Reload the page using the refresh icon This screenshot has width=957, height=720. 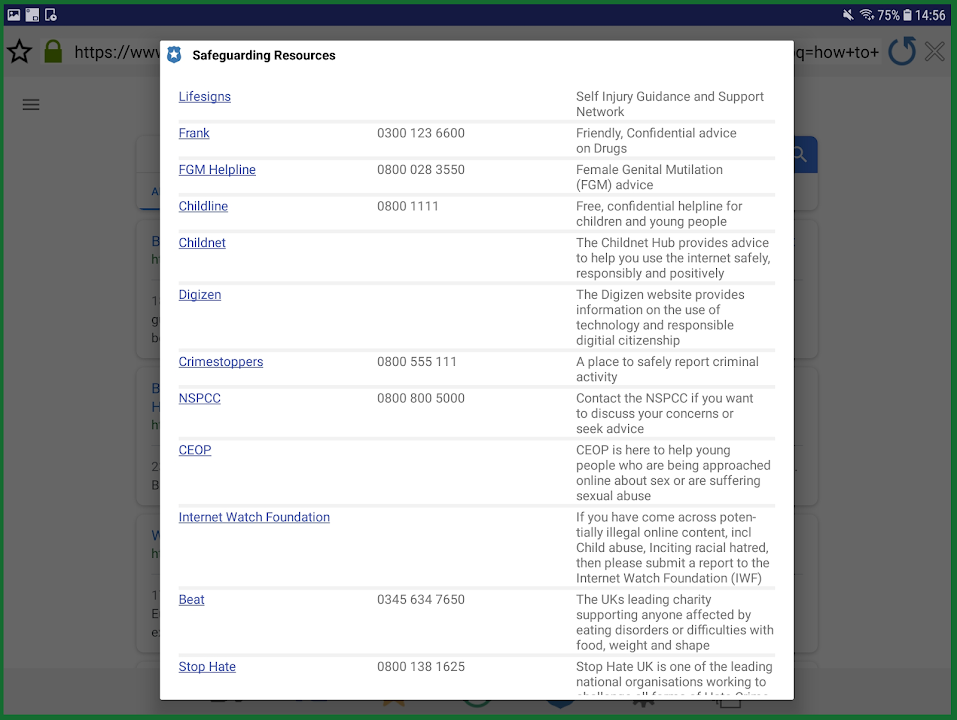tap(902, 52)
